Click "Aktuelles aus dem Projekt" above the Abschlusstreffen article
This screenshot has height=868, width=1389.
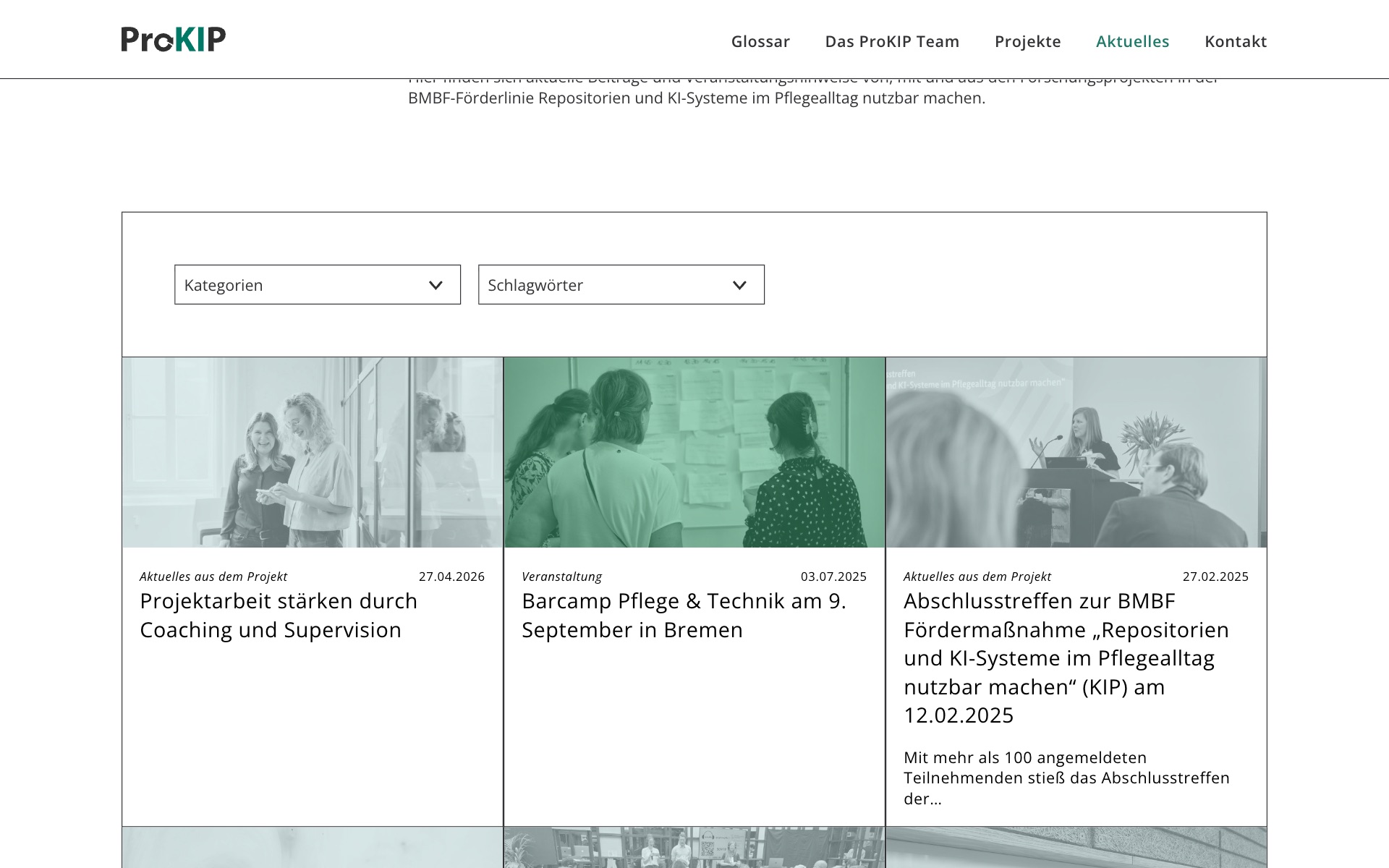pos(977,576)
